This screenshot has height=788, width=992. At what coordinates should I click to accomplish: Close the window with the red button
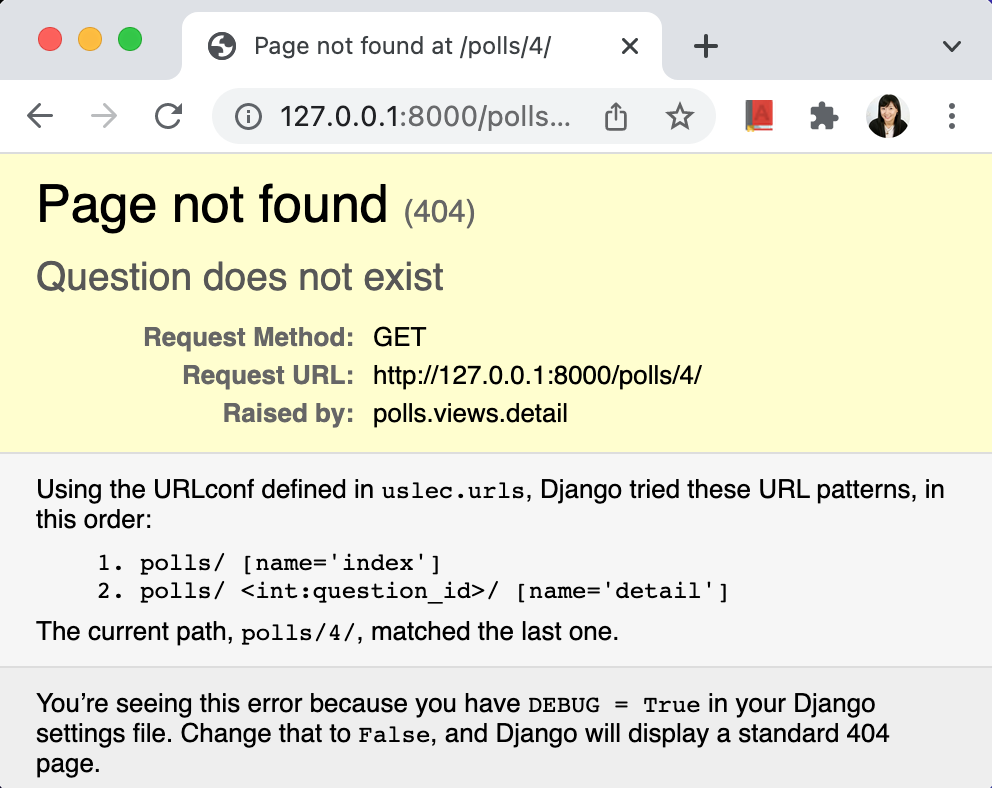click(50, 39)
